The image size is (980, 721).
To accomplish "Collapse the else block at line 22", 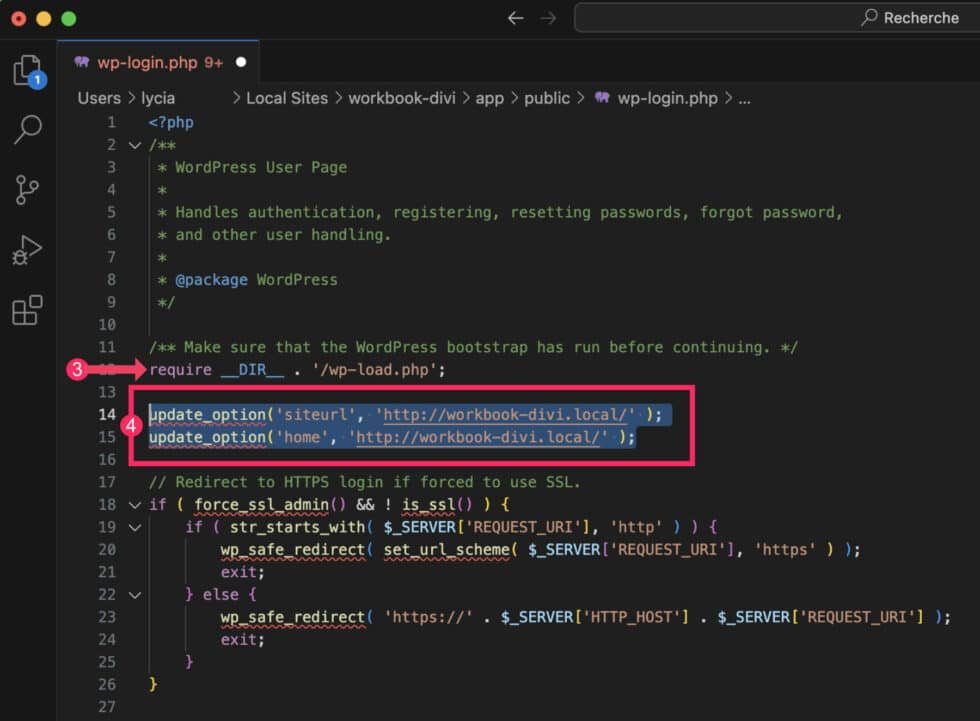I will point(135,594).
